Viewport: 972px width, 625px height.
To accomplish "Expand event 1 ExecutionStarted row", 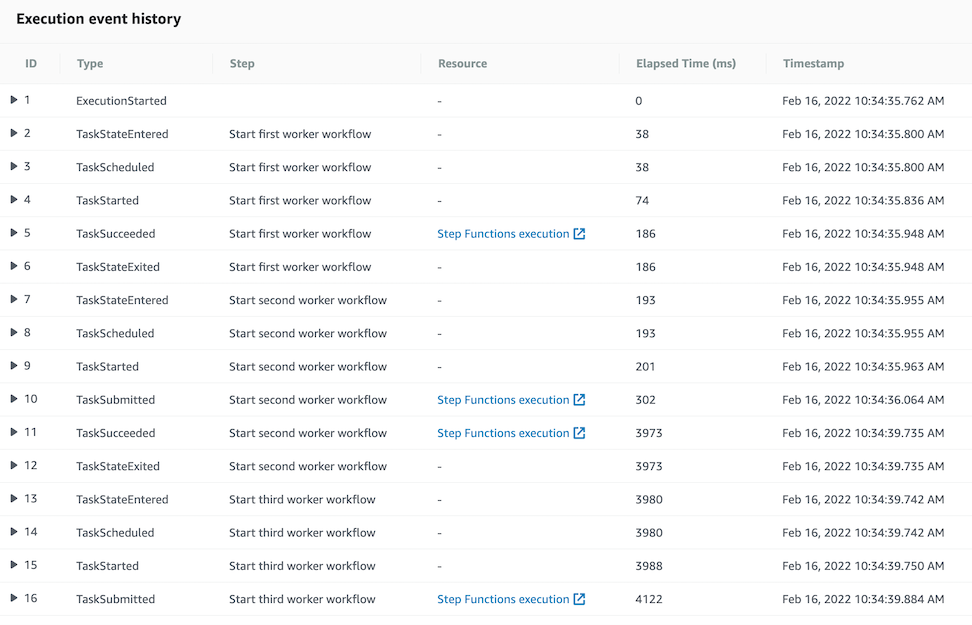I will tap(14, 100).
